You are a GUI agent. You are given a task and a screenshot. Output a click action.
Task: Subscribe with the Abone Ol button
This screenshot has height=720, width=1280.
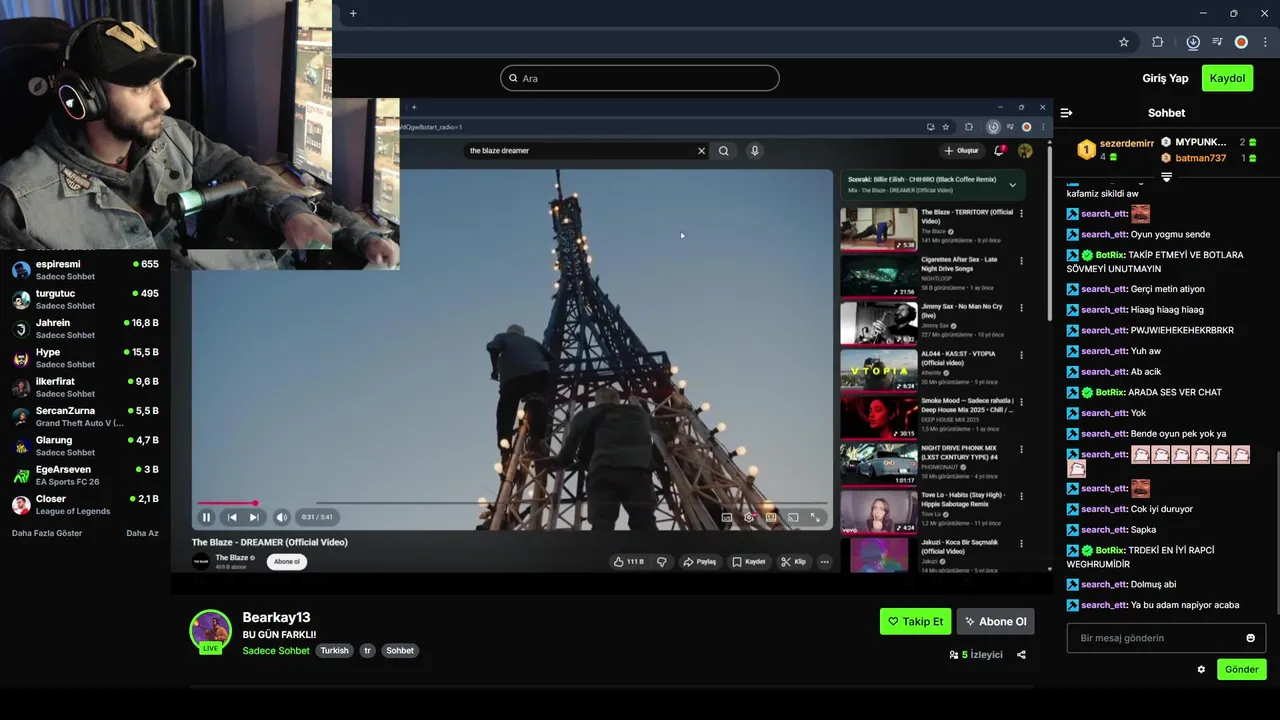(x=995, y=621)
